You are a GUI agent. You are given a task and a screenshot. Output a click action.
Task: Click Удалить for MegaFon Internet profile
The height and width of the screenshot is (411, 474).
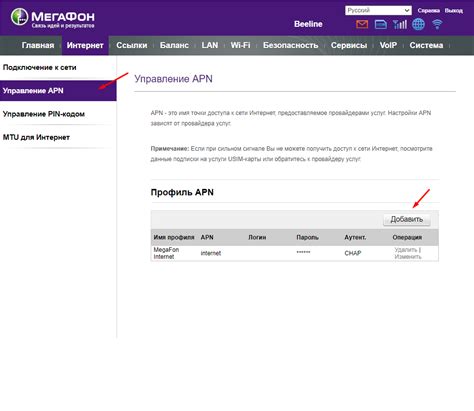point(406,250)
